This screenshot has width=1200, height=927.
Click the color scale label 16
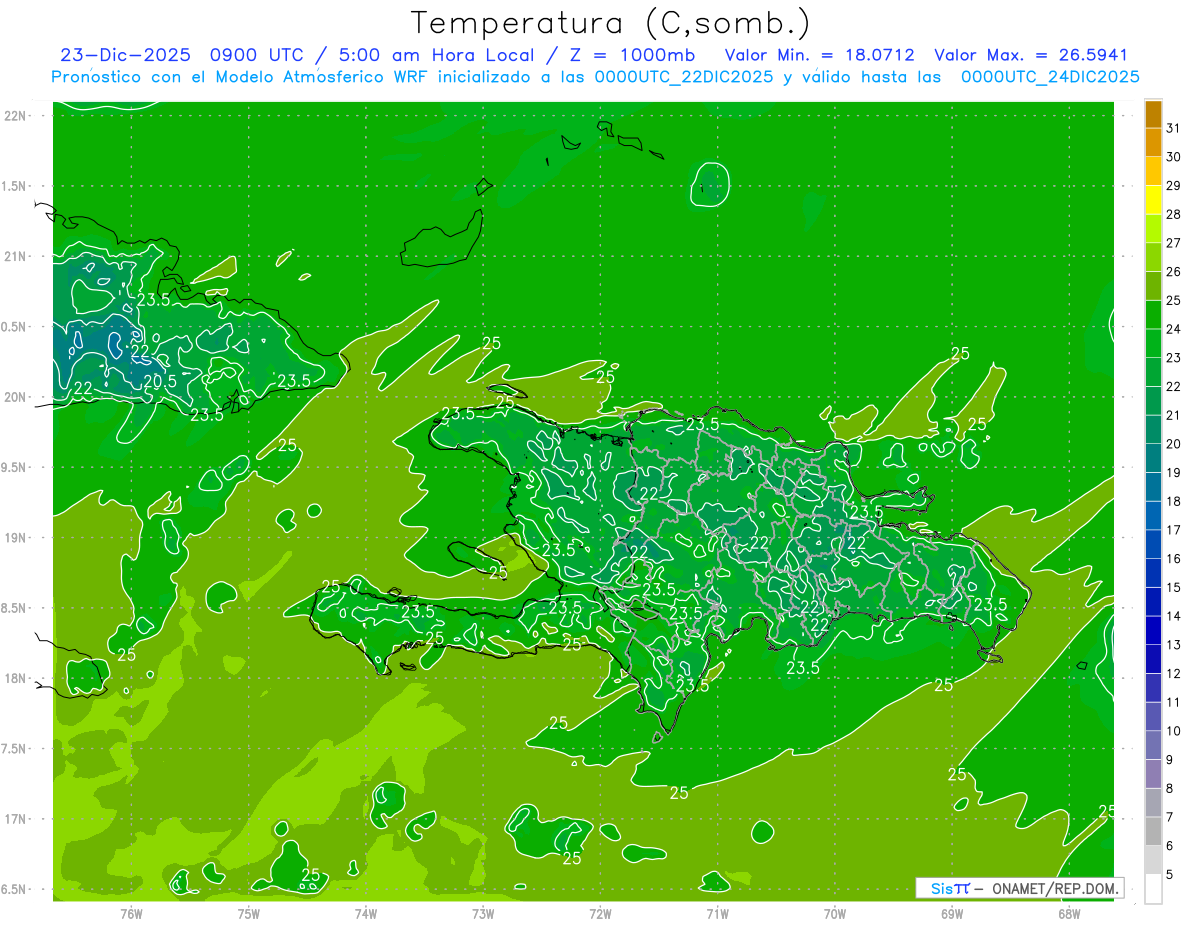coord(1173,559)
